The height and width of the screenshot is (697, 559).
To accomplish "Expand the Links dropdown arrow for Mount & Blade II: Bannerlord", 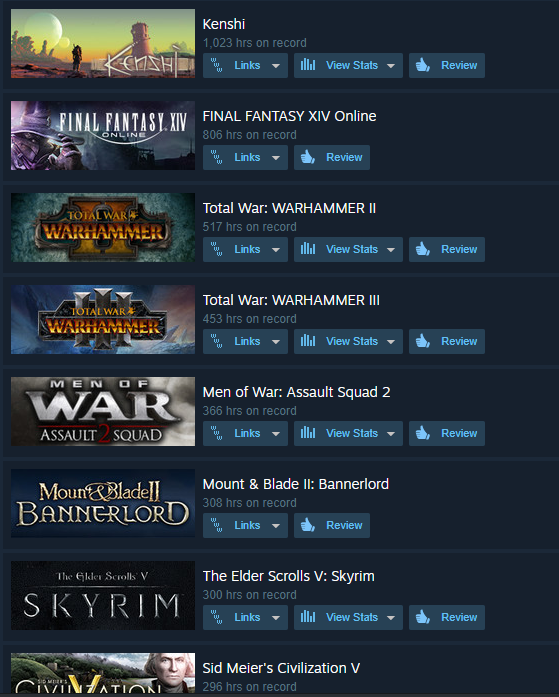I will 276,526.
